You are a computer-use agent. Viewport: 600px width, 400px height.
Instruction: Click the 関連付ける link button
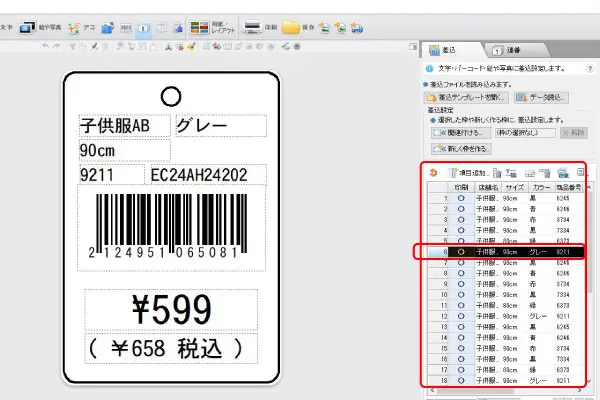coord(461,133)
